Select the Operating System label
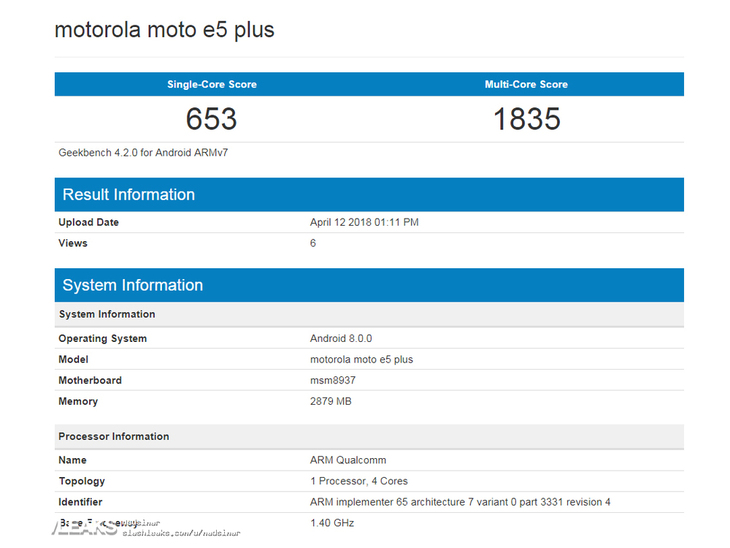 point(102,338)
